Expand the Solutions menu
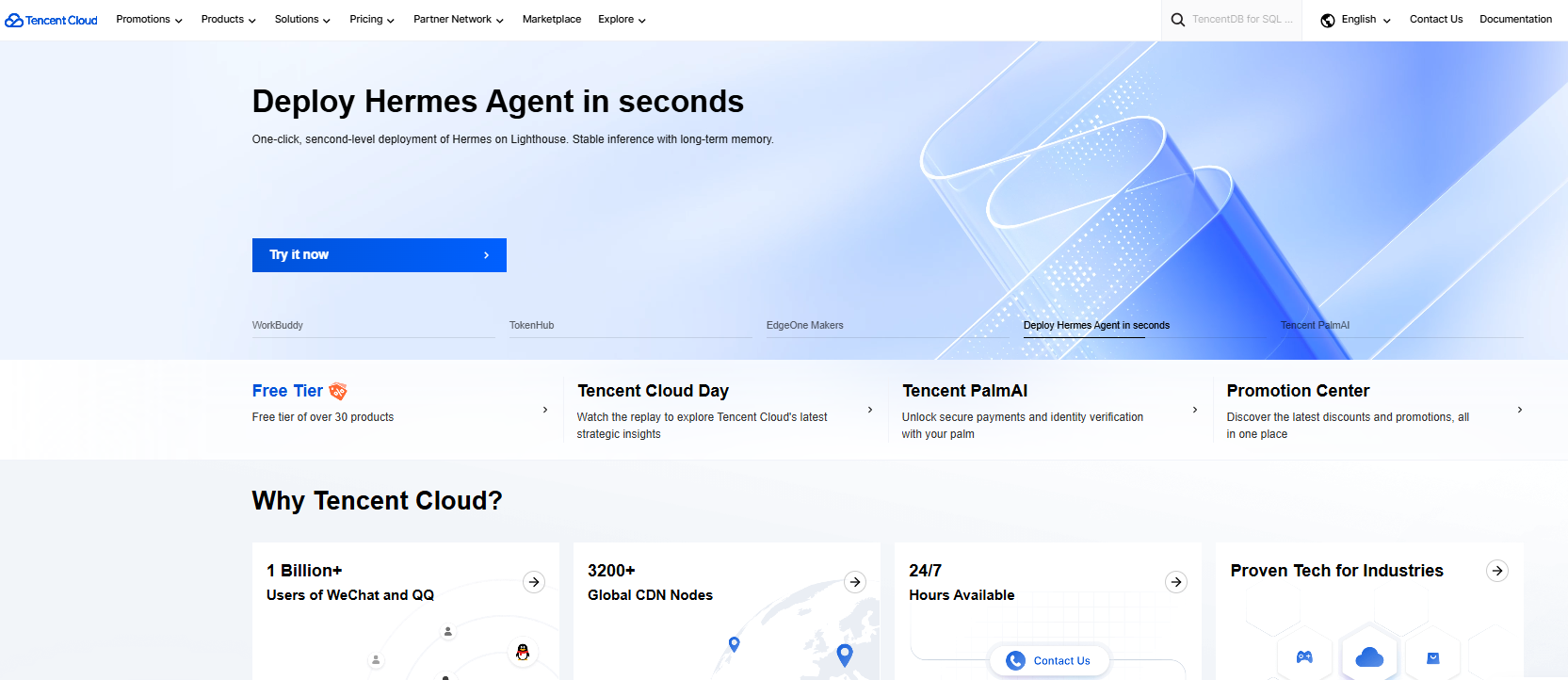This screenshot has height=680, width=1568. click(x=302, y=20)
